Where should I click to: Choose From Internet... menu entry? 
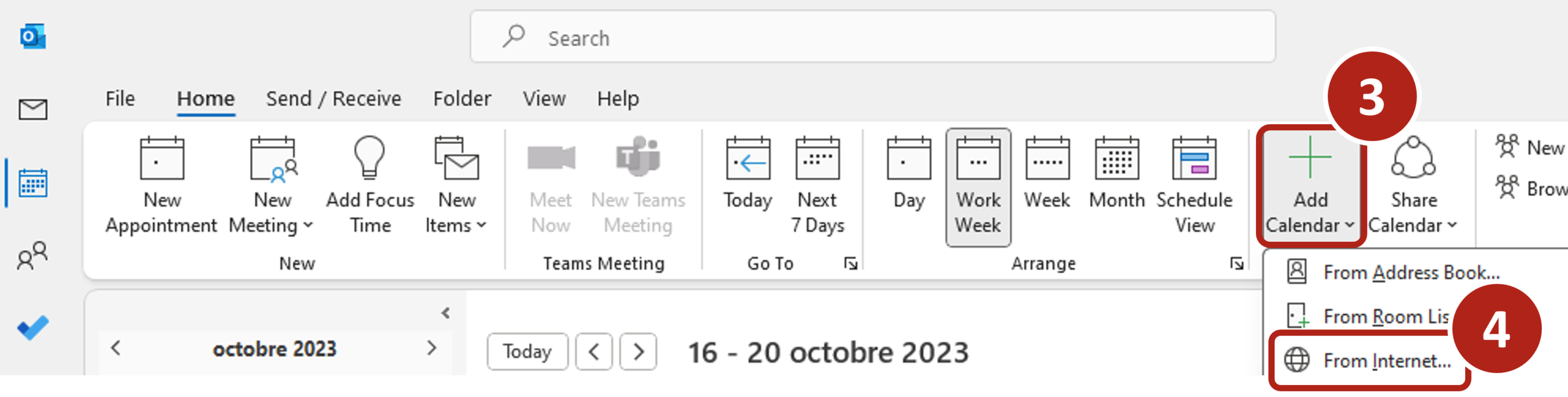1387,361
